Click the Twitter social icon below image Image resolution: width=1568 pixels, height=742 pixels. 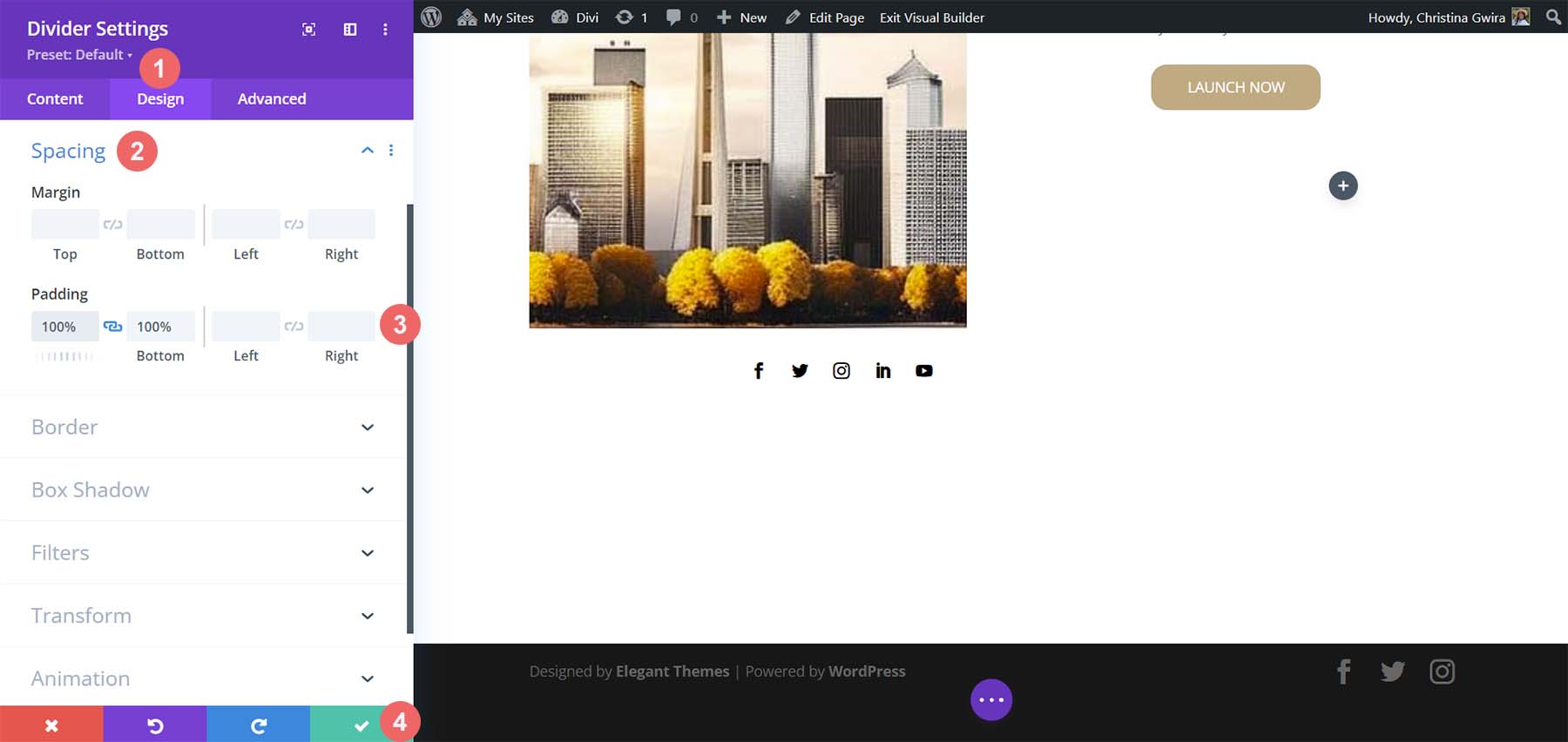tap(800, 371)
